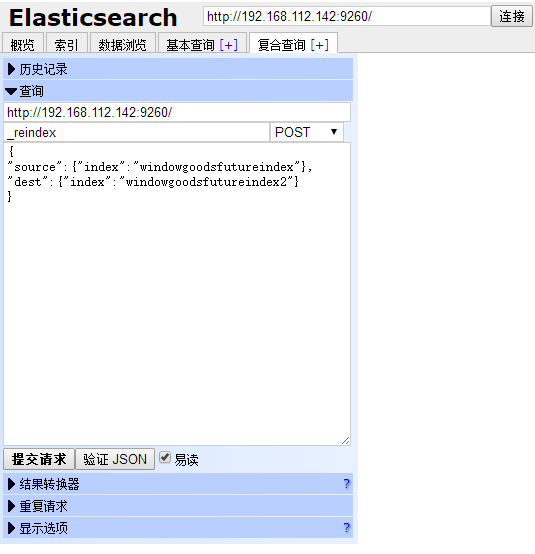Expand the 显示选项 section
The height and width of the screenshot is (554, 535).
pos(178,528)
